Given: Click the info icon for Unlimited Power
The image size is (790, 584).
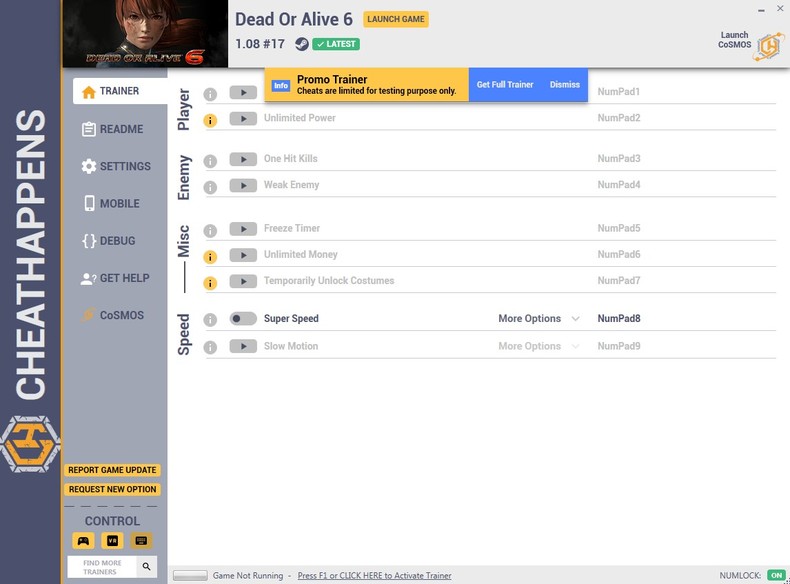Looking at the screenshot, I should click(x=210, y=121).
